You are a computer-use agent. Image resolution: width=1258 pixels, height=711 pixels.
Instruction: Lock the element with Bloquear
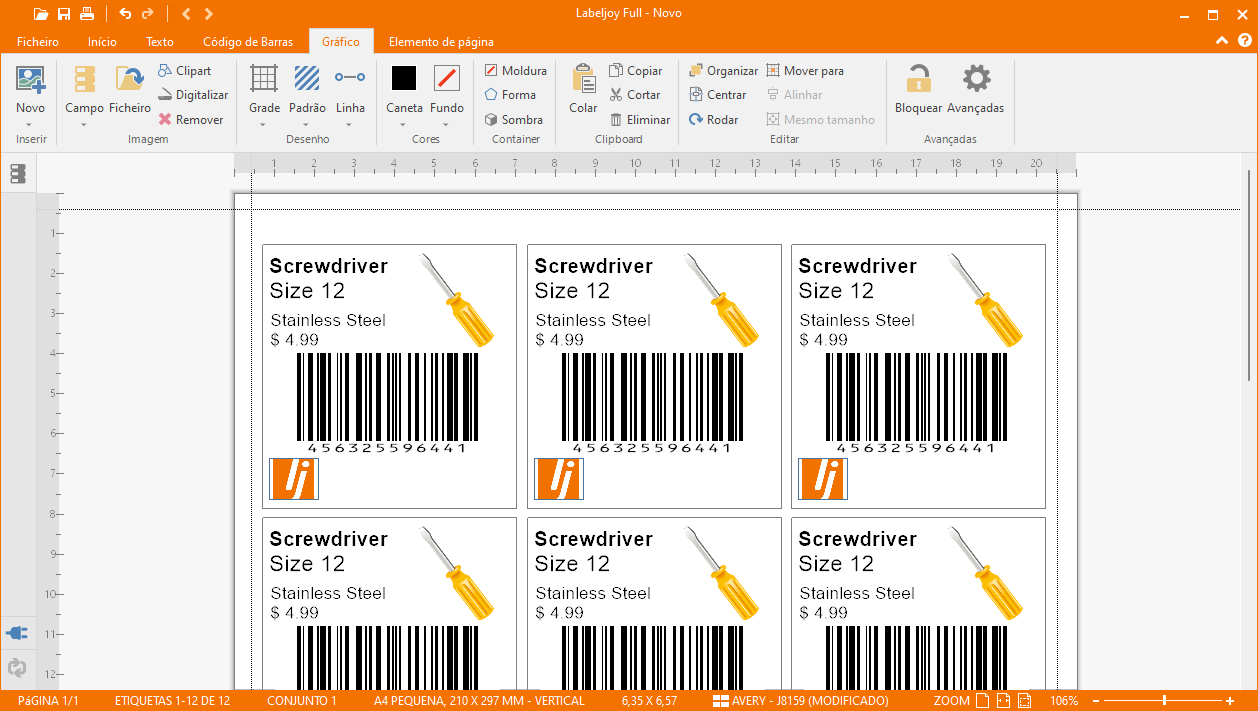click(x=918, y=91)
